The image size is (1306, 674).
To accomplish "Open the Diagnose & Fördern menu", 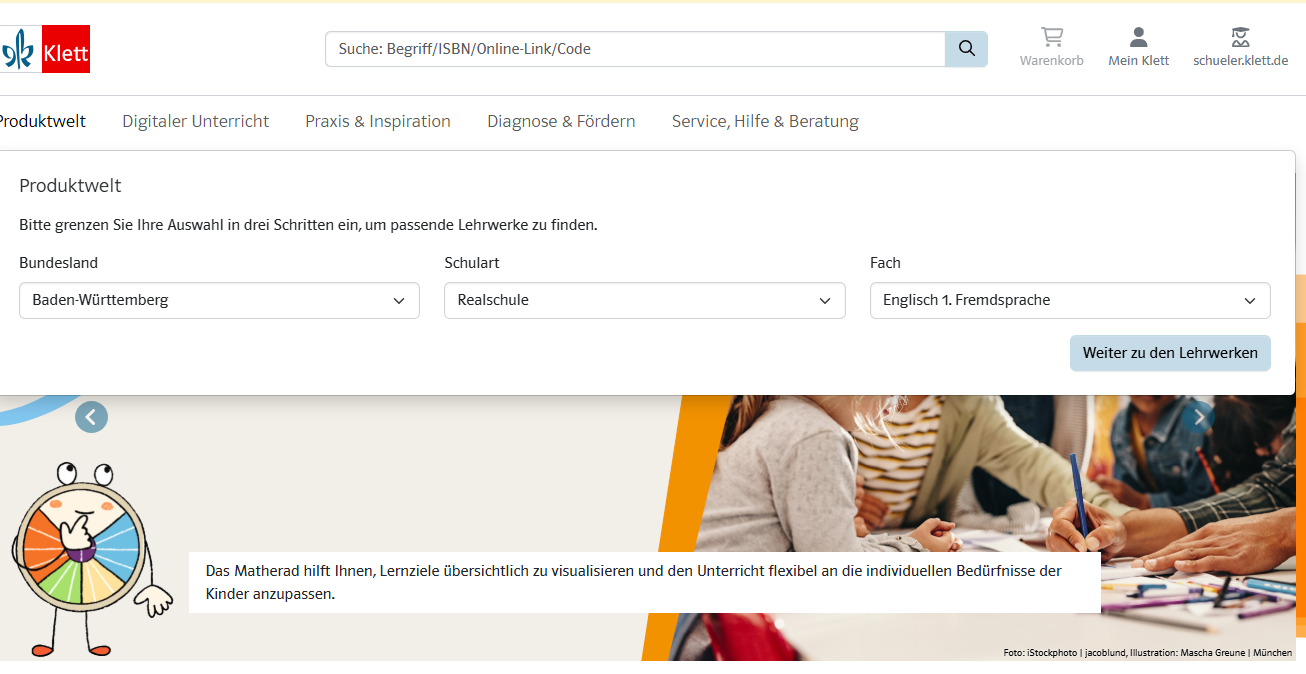I will pyautogui.click(x=561, y=121).
